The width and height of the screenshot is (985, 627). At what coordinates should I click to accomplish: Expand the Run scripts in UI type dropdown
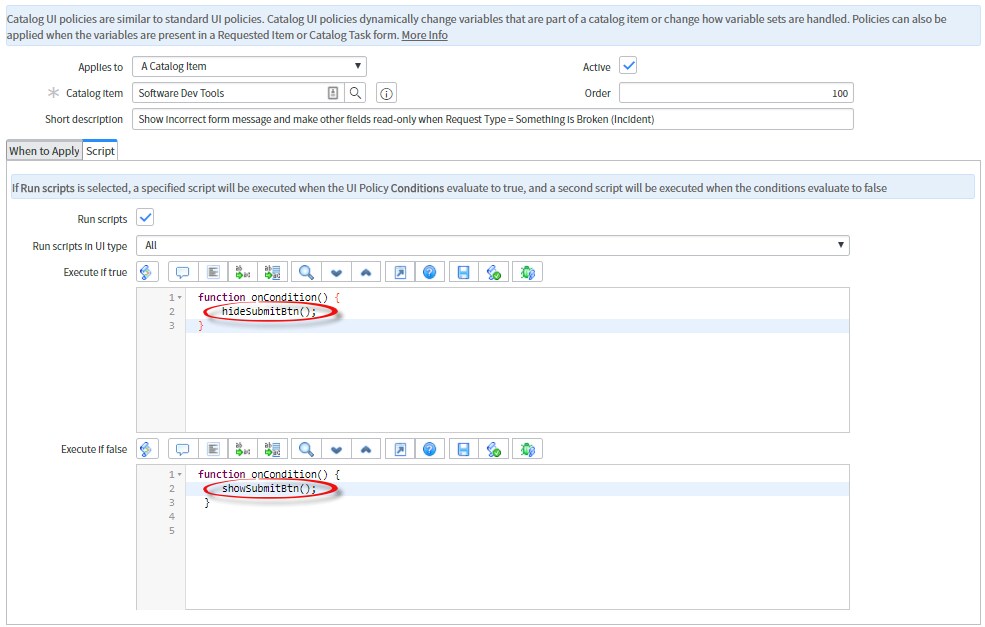coord(493,245)
